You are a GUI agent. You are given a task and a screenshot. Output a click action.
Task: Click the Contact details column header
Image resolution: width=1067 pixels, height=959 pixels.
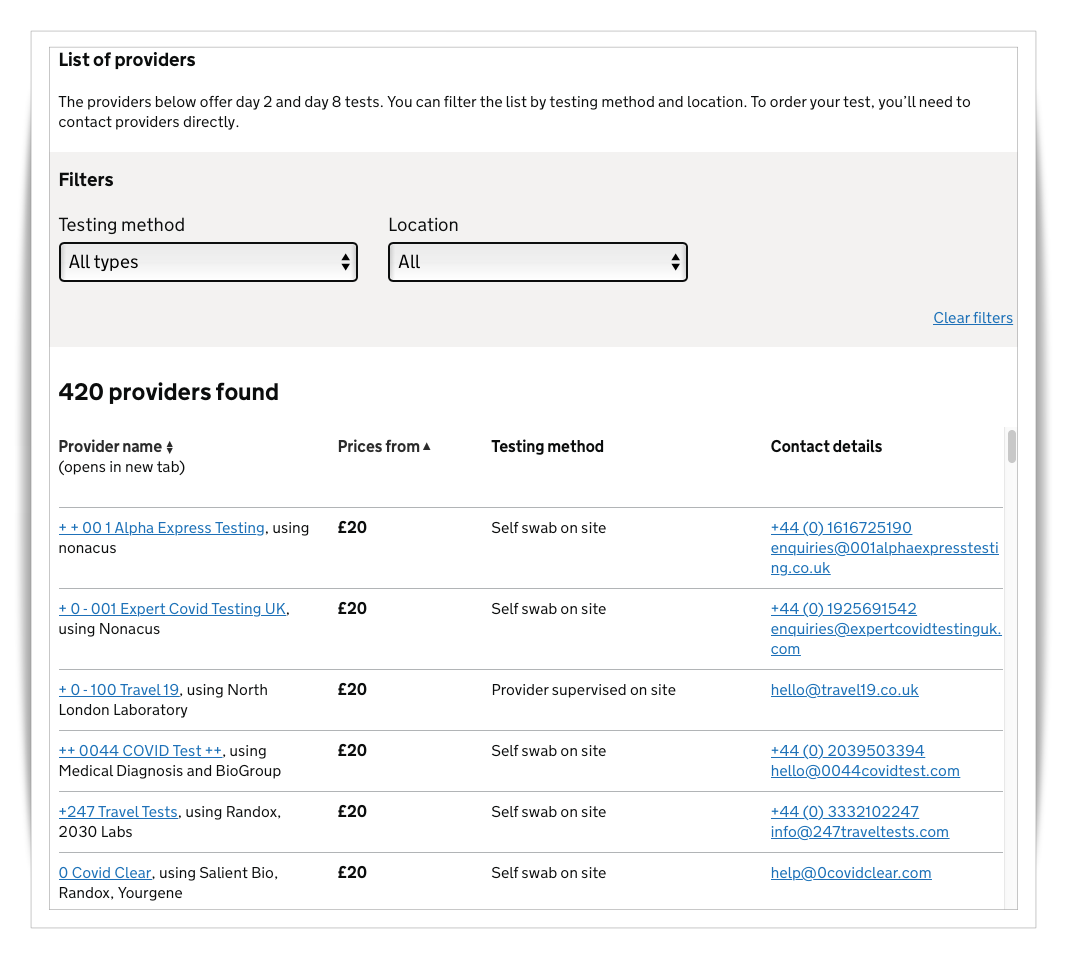[826, 446]
